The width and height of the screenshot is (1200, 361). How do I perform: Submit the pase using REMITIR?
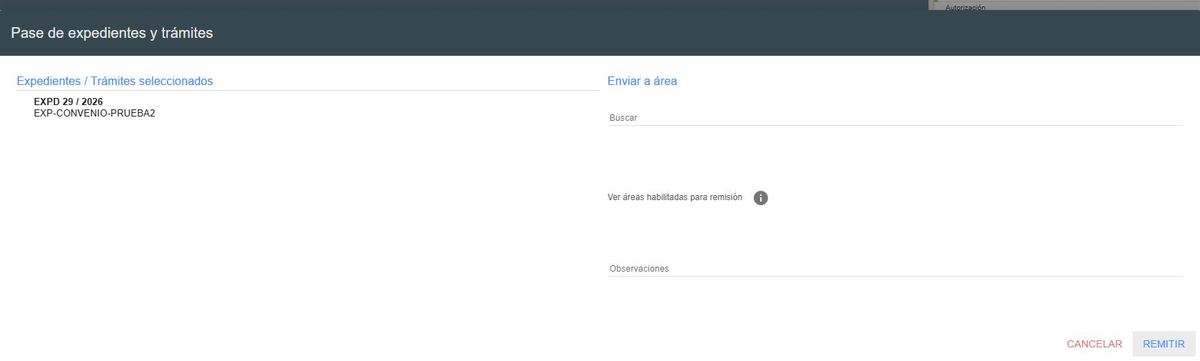1164,344
